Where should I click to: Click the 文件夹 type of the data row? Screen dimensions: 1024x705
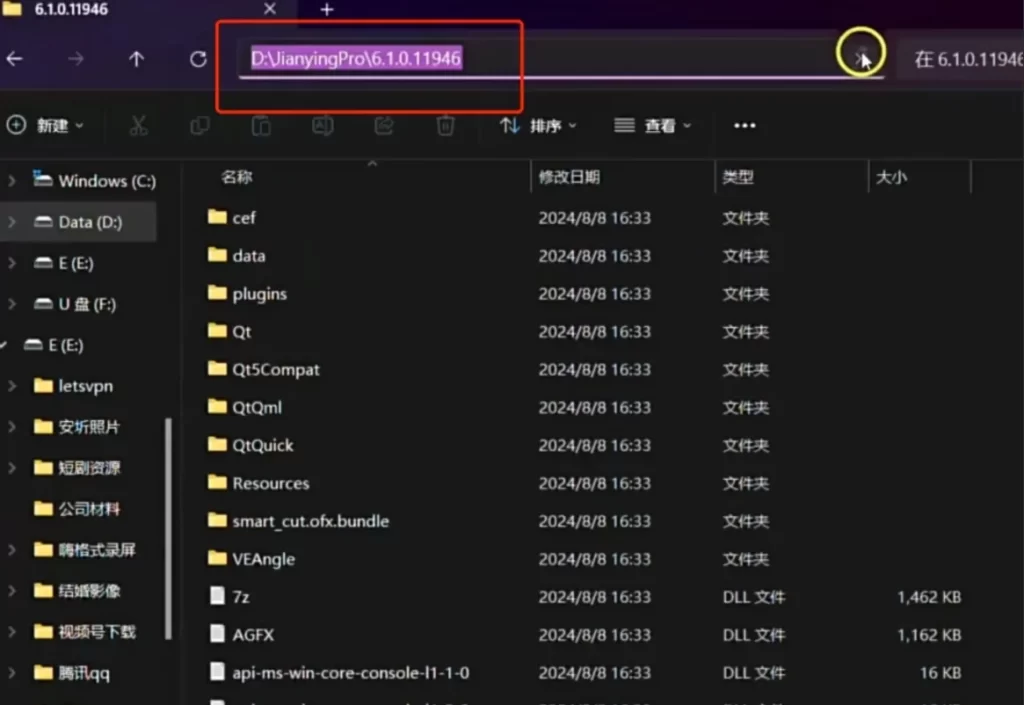pos(746,255)
